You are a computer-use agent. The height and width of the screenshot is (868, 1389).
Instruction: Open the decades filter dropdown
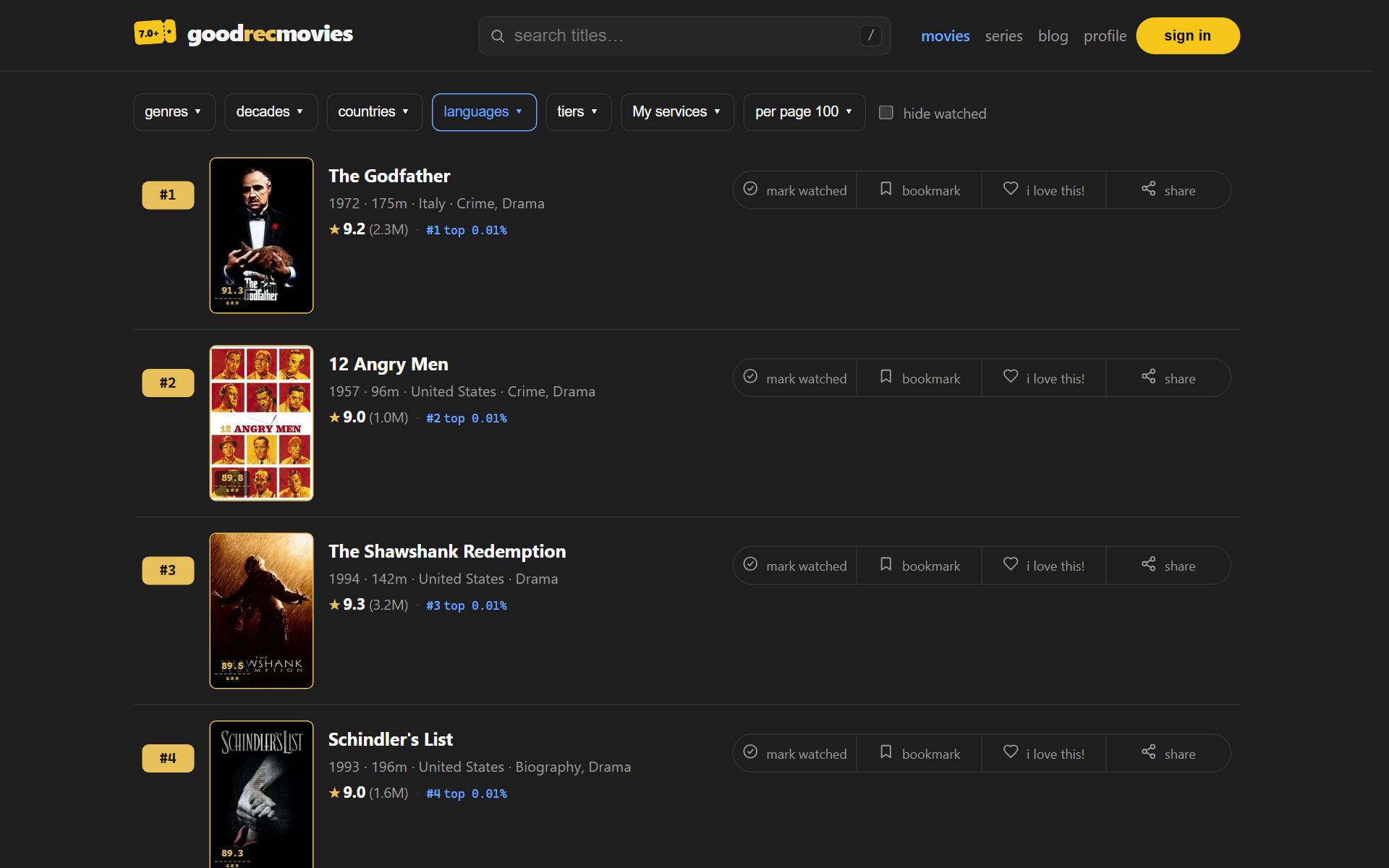tap(271, 112)
